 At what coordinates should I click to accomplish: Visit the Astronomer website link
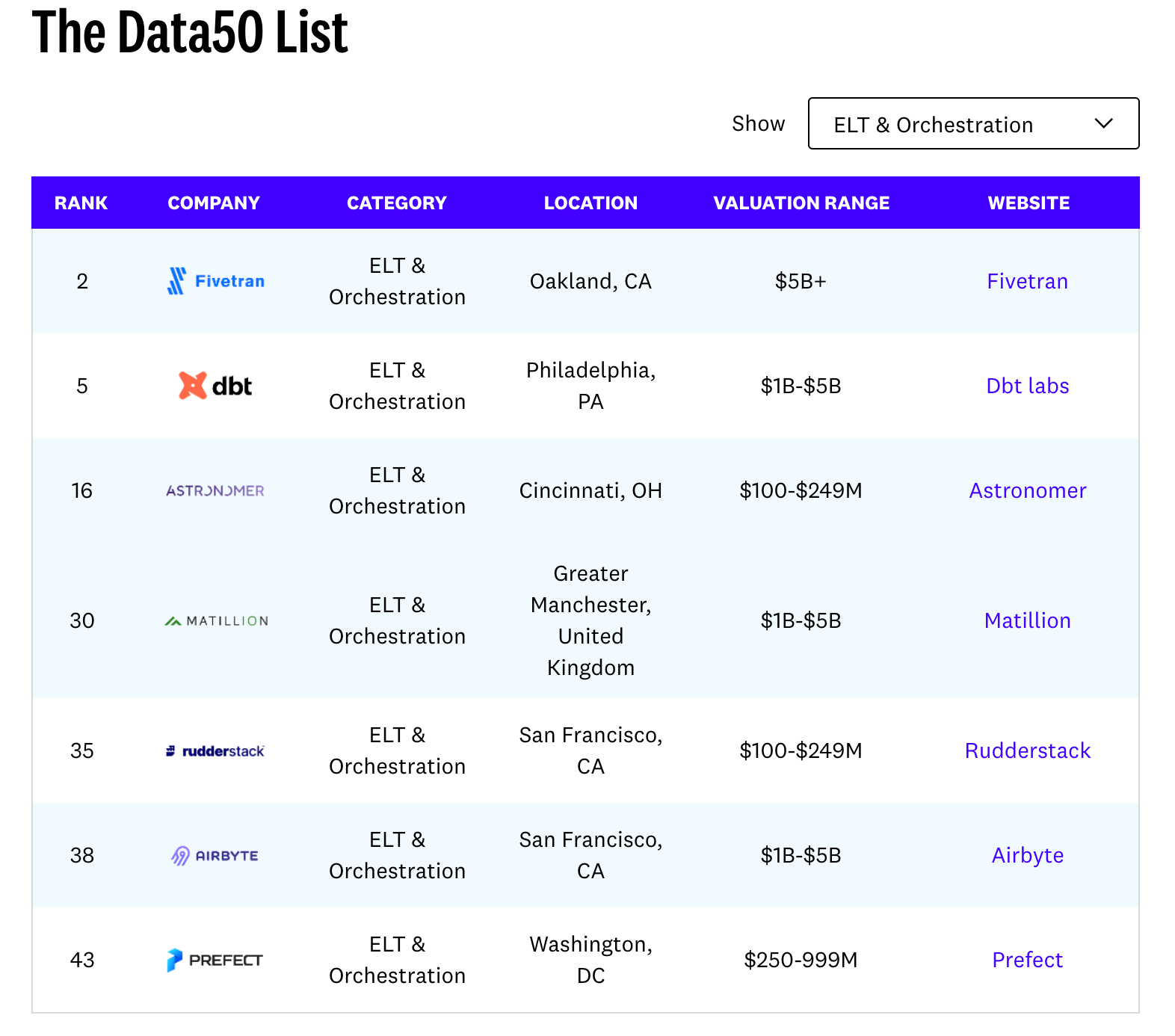coord(1028,490)
